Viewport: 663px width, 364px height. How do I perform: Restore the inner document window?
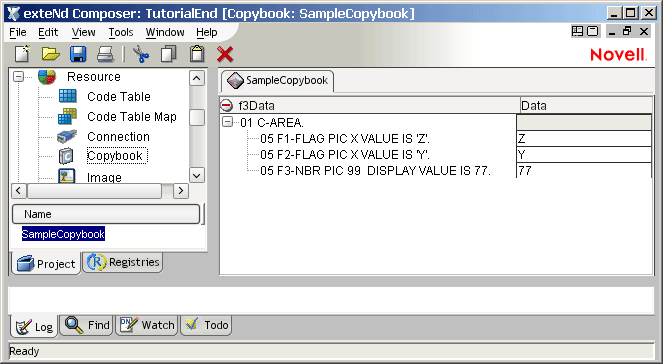(627, 31)
